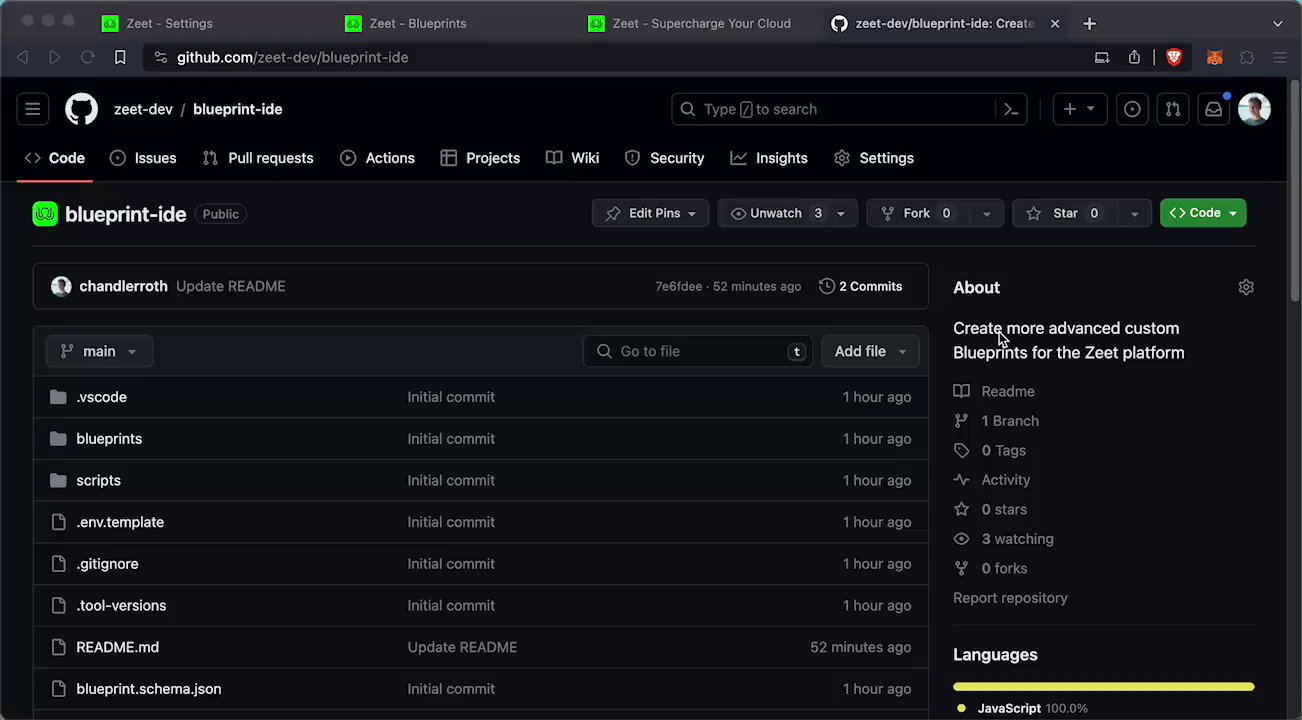Show the browser tab list chevron
1302x720 pixels.
click(1277, 23)
